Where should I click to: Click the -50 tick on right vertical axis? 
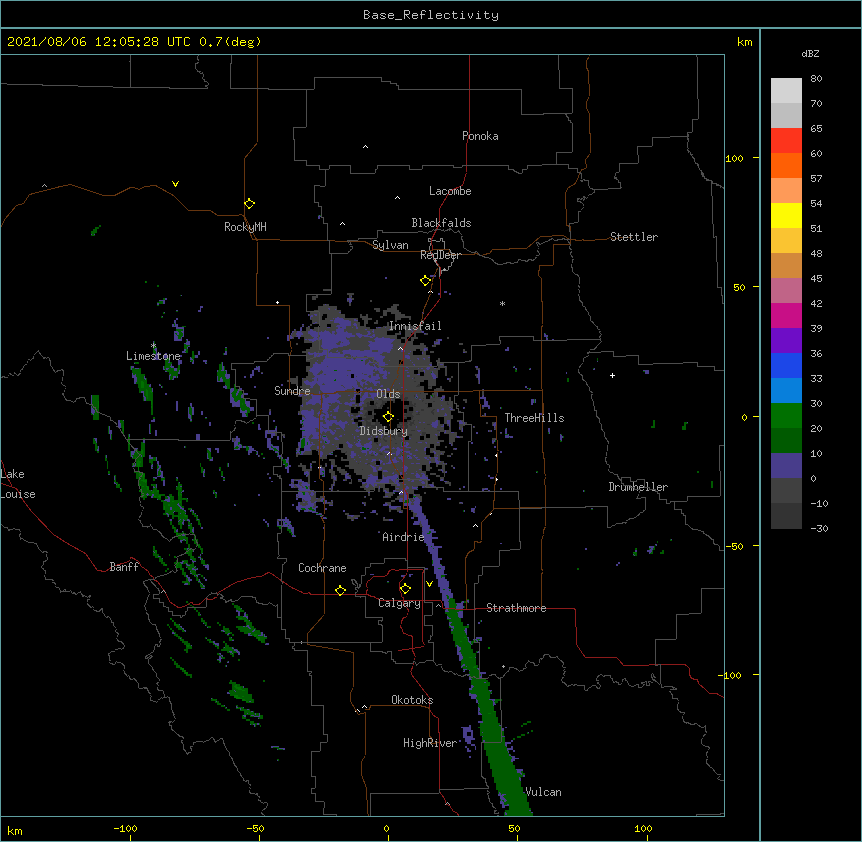734,546
